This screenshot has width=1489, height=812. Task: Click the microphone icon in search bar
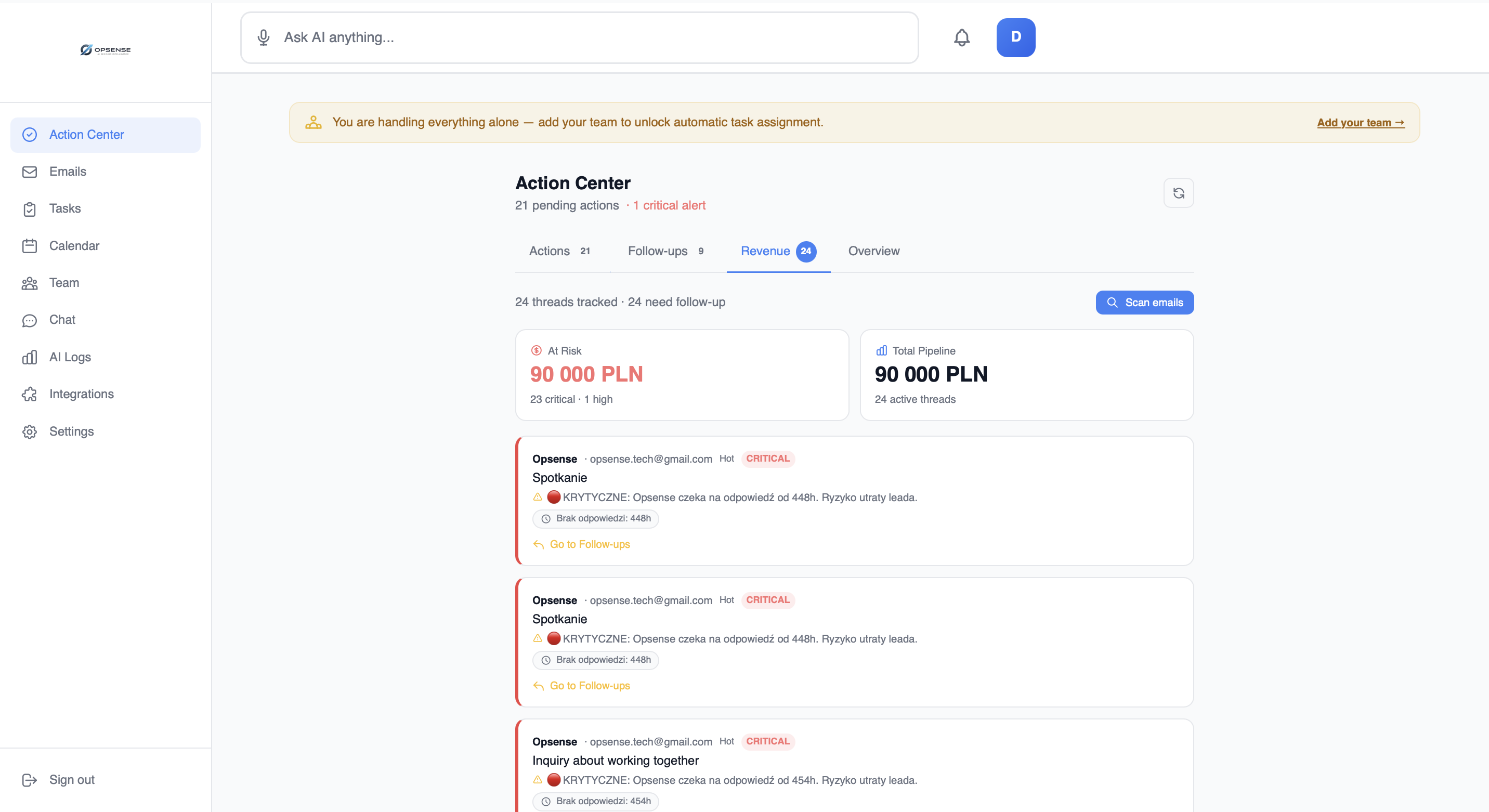pyautogui.click(x=263, y=37)
